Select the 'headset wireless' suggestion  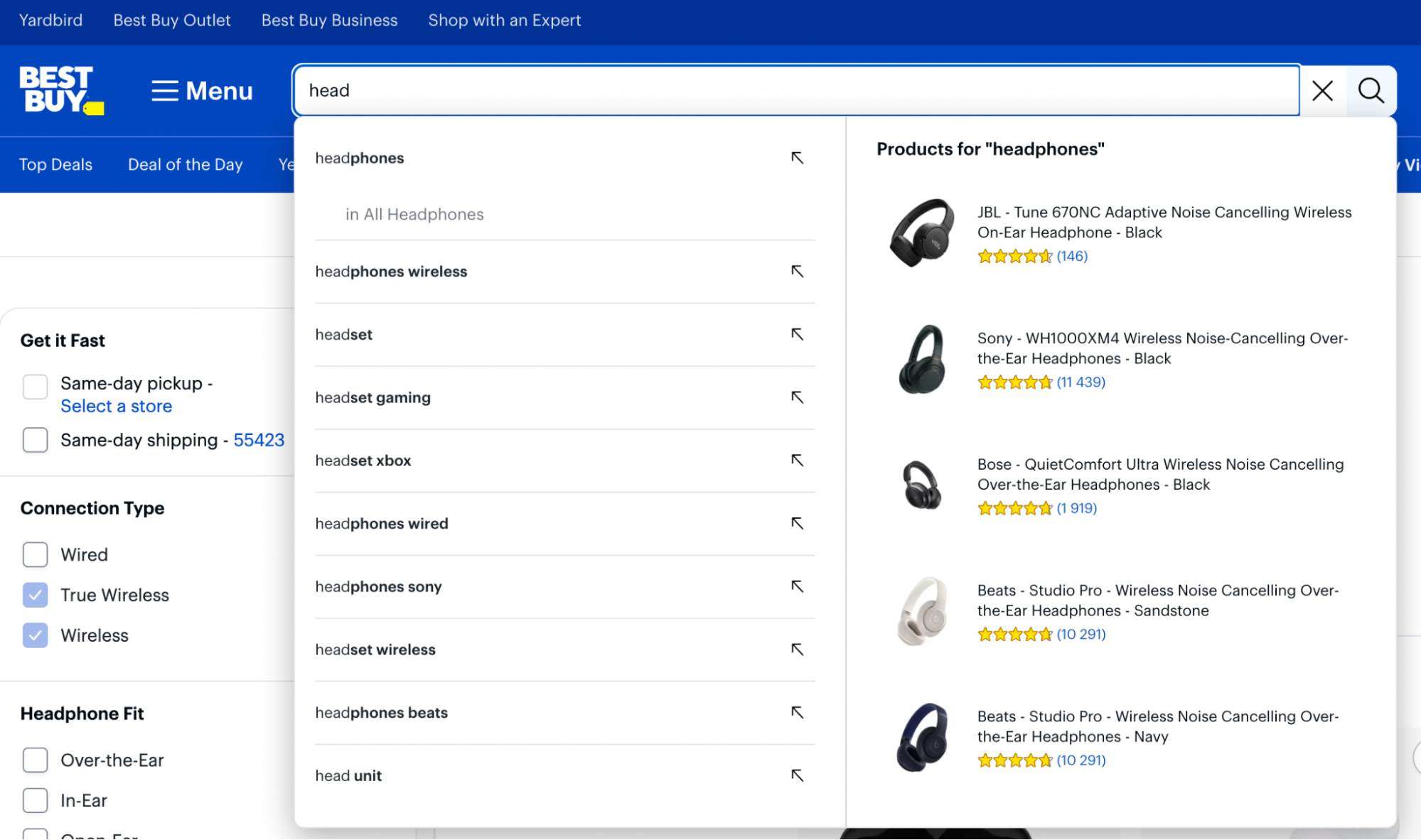376,649
